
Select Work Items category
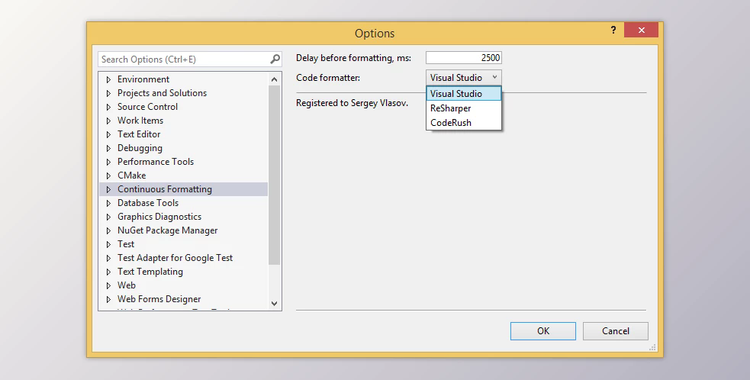pyautogui.click(x=140, y=121)
